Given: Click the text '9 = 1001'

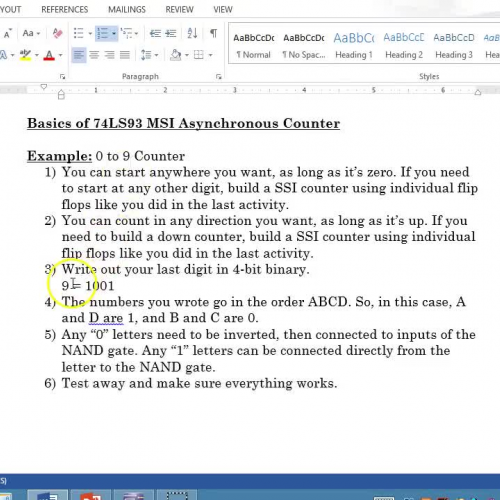Looking at the screenshot, I should point(88,286).
